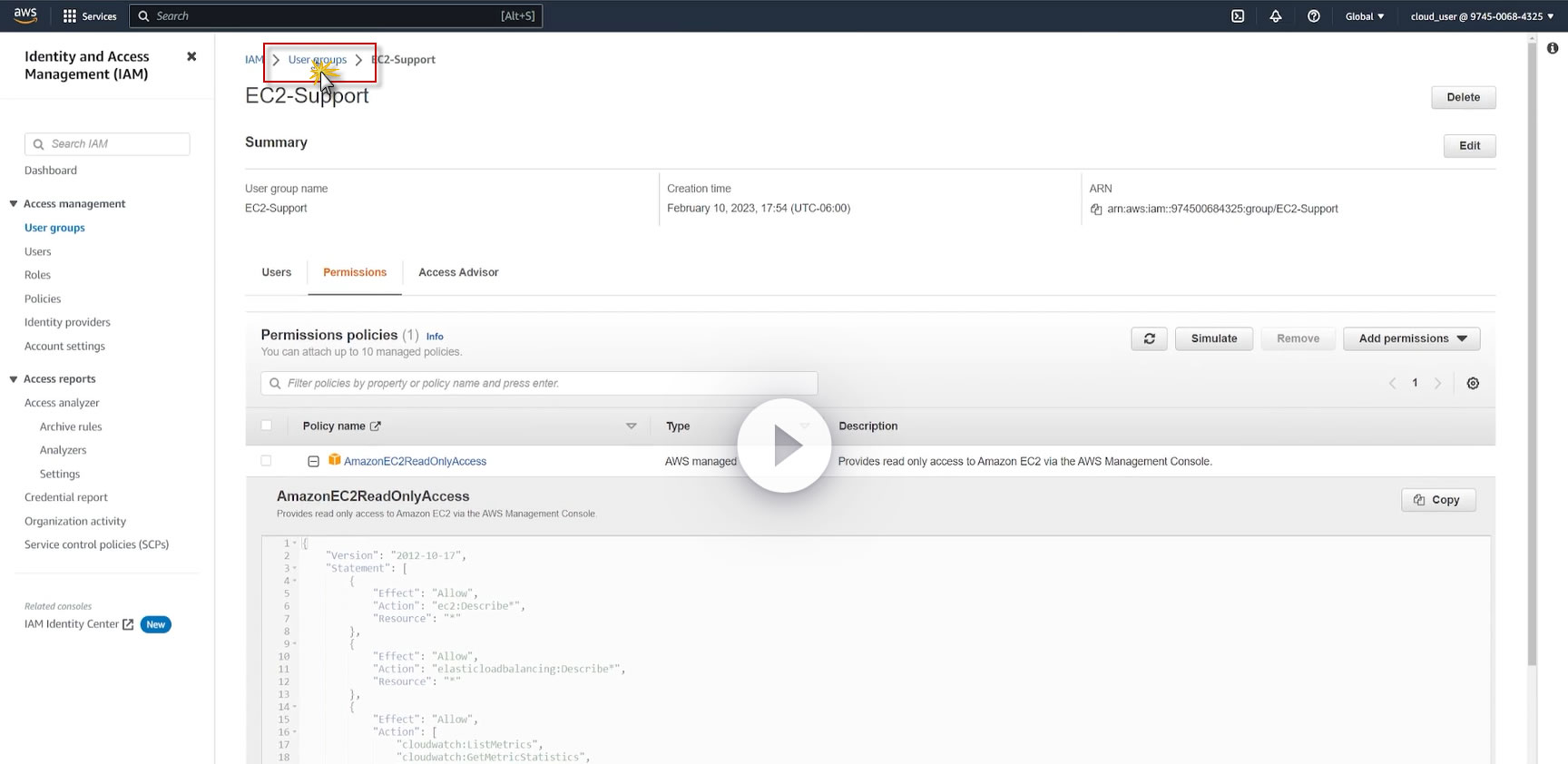
Task: Open Policies in the sidebar
Action: coord(43,299)
